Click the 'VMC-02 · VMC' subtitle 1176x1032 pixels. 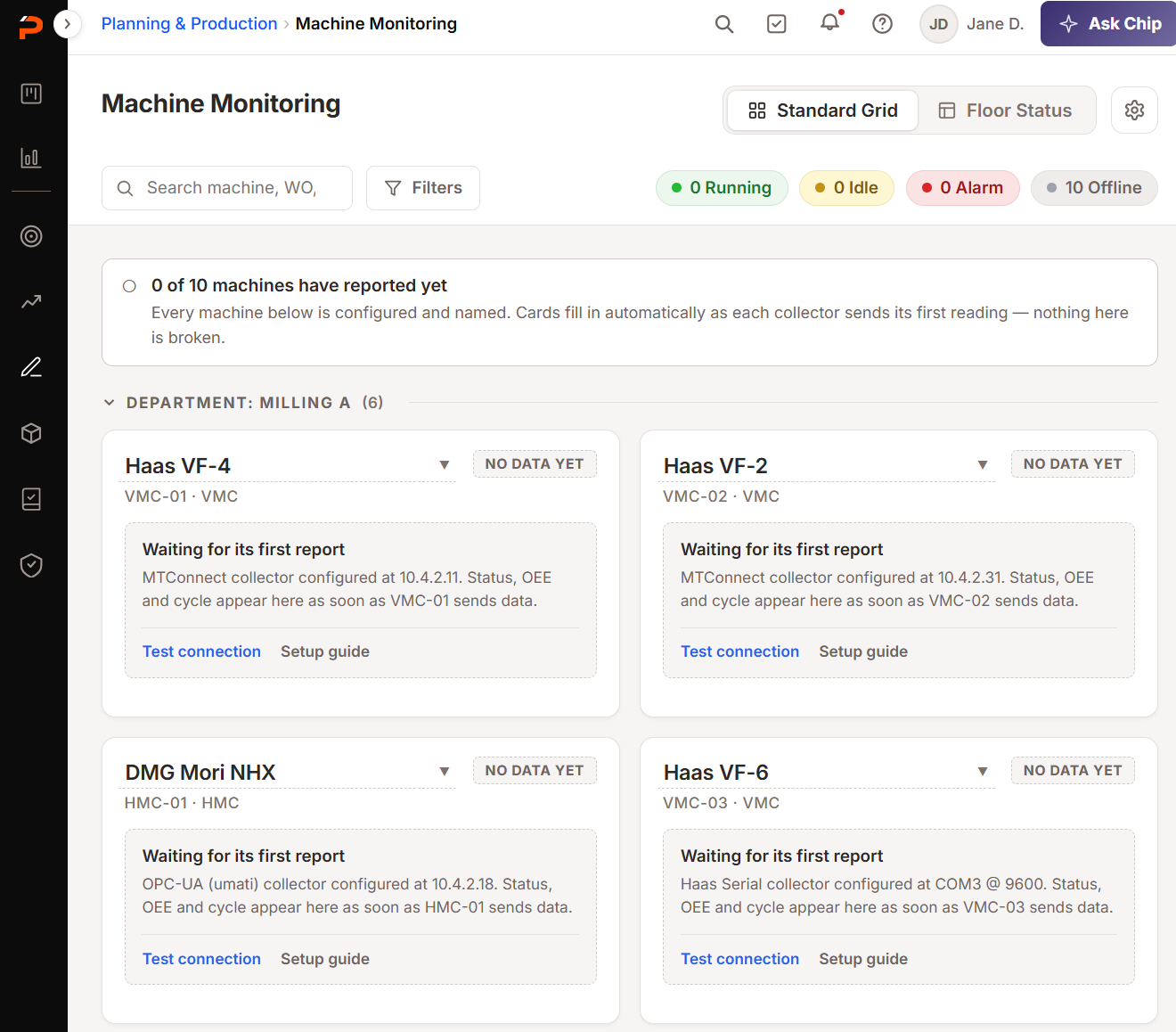click(721, 496)
